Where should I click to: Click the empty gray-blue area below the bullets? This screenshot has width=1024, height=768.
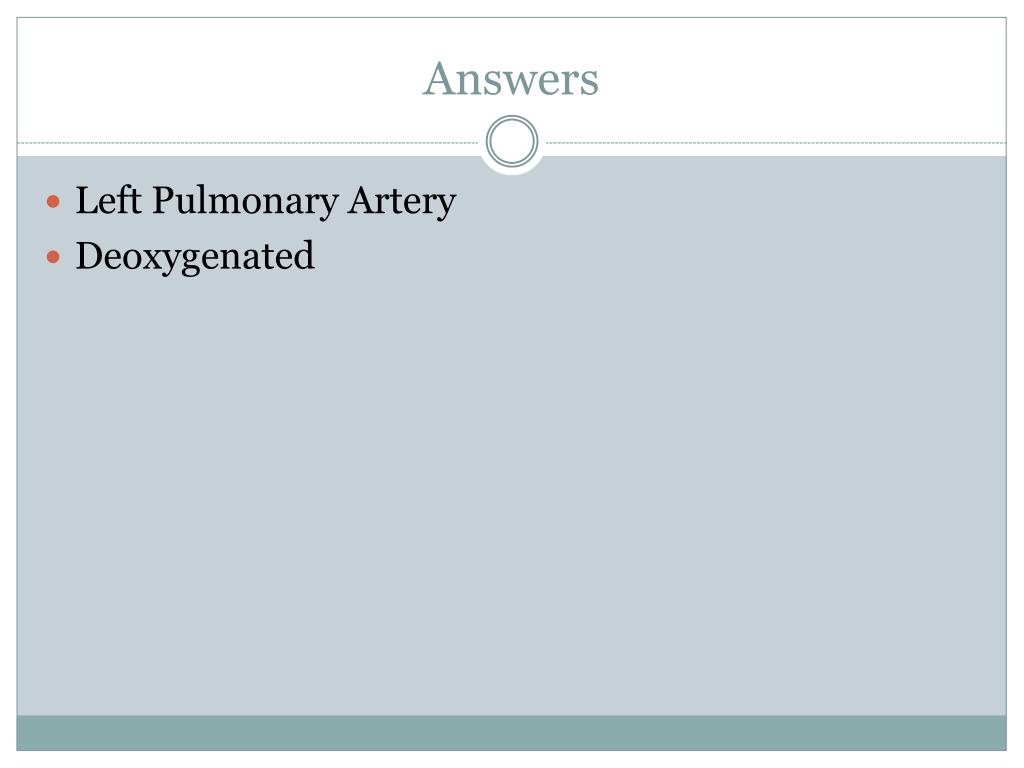(511, 496)
